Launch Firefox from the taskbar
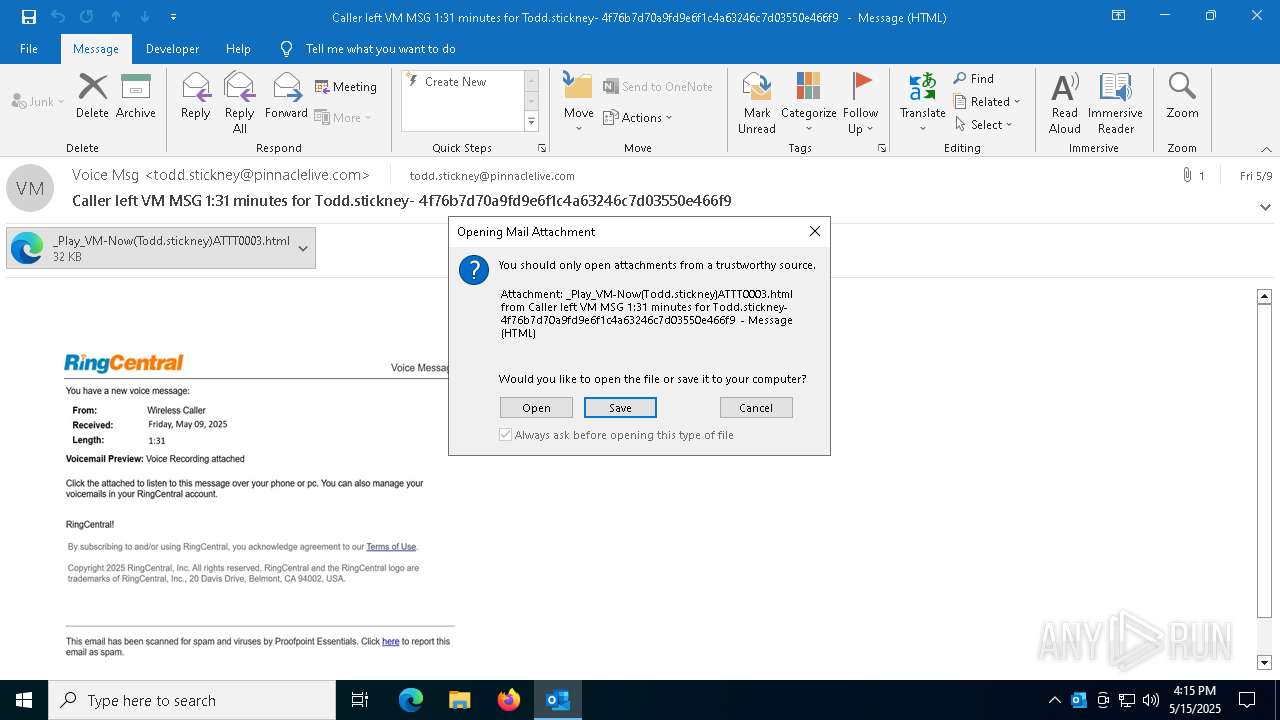Image resolution: width=1280 pixels, height=720 pixels. pos(509,700)
